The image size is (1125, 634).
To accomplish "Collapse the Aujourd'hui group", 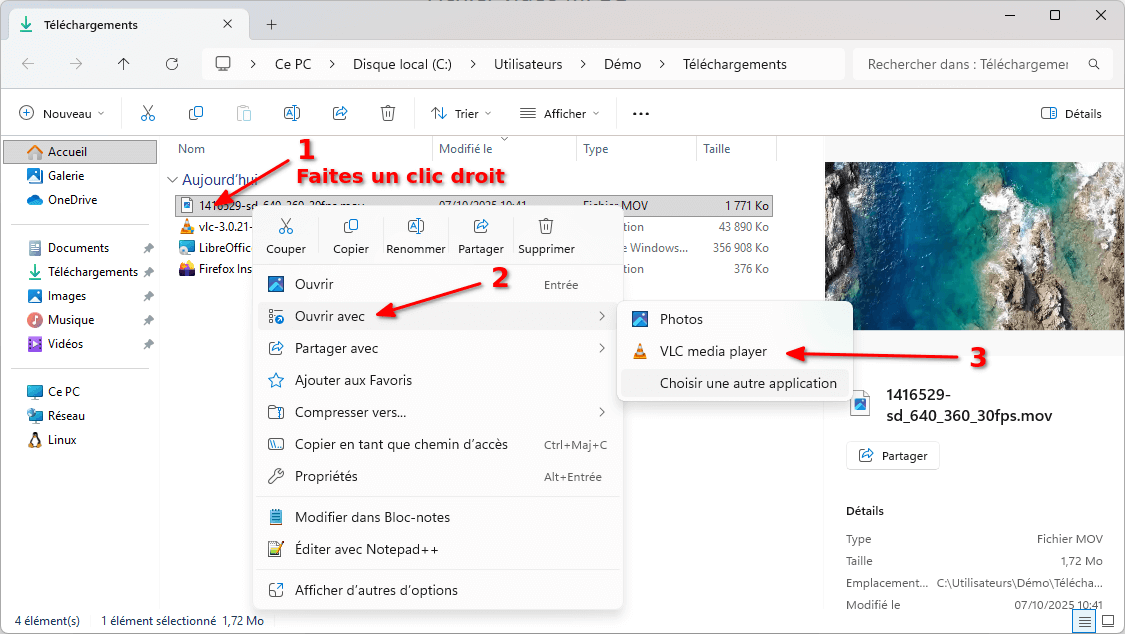I will [170, 180].
